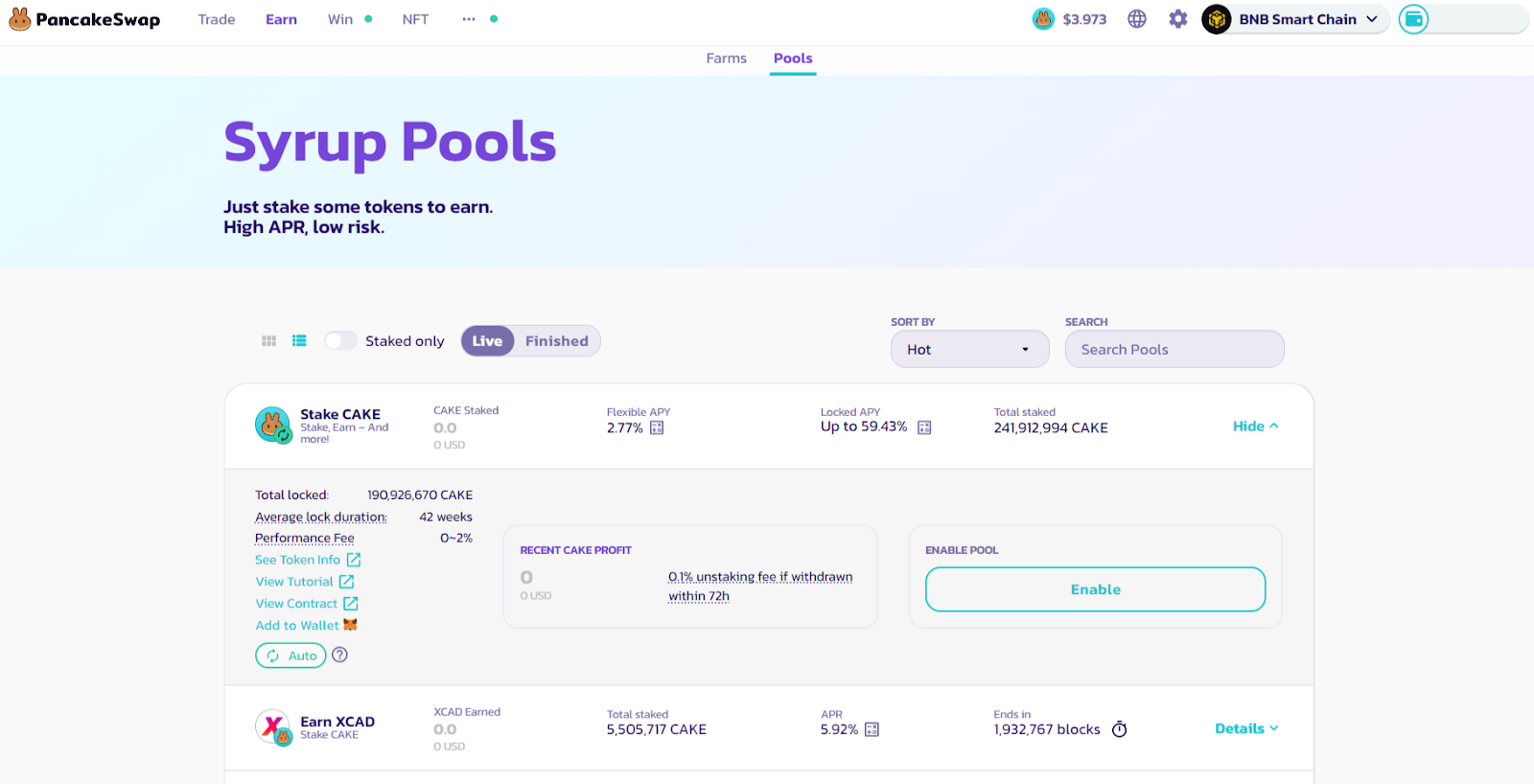The width and height of the screenshot is (1534, 784).
Task: Open the more options ellipsis menu
Action: point(469,19)
